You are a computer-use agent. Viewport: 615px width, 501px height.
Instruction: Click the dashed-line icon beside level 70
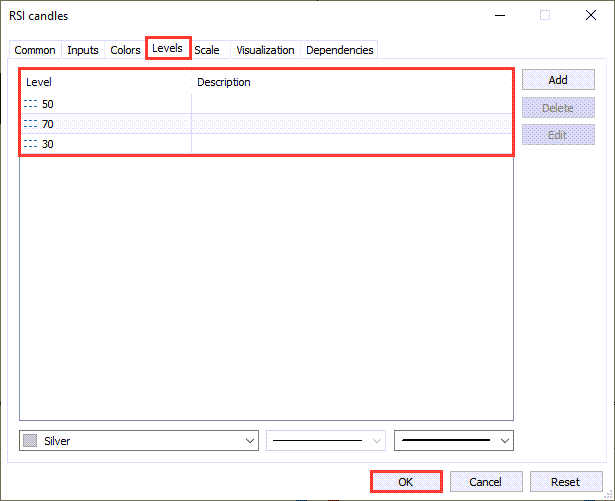point(31,124)
